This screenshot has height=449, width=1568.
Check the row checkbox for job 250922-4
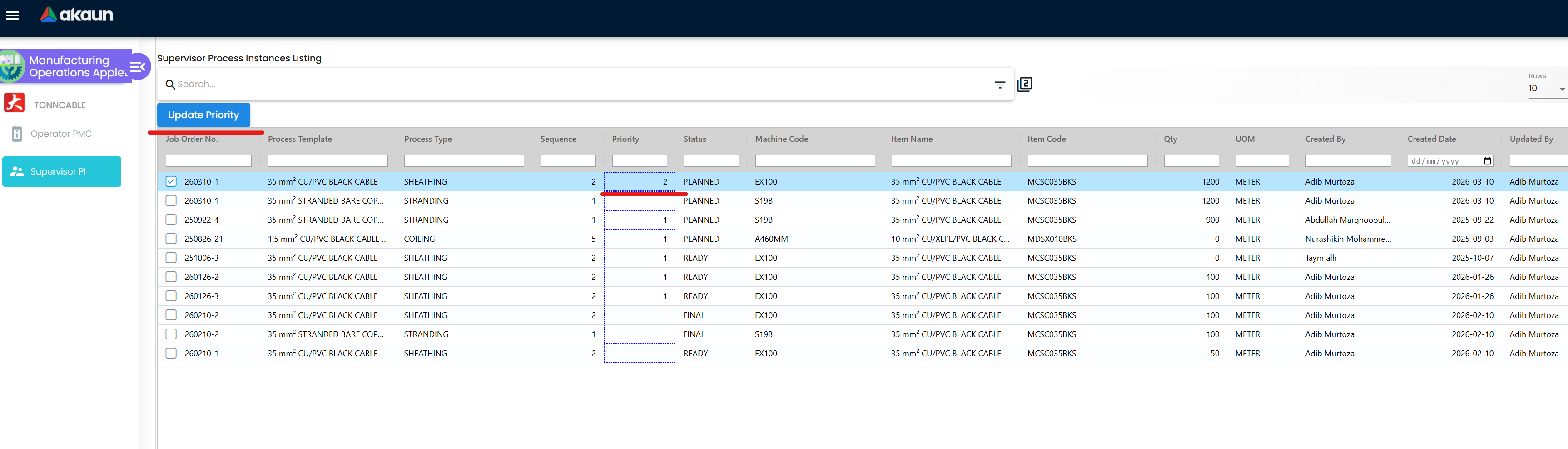coord(171,220)
